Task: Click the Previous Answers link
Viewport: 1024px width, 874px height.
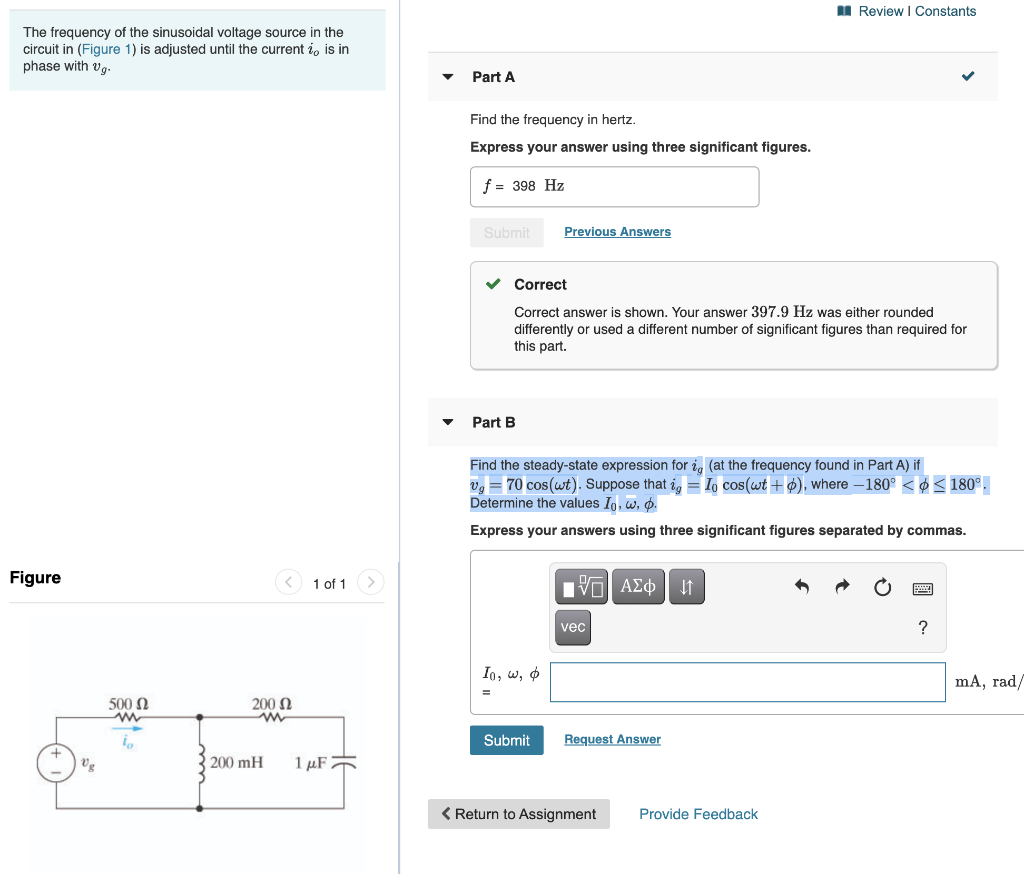Action: click(x=617, y=231)
